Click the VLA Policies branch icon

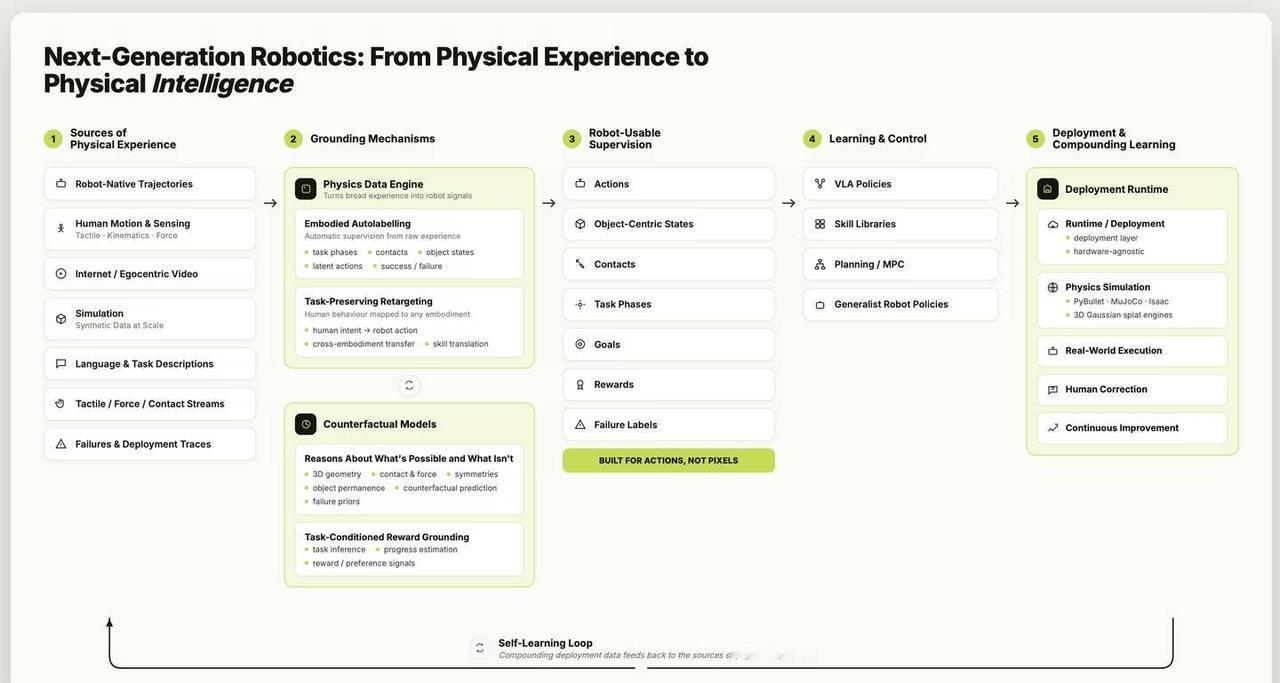tap(820, 184)
